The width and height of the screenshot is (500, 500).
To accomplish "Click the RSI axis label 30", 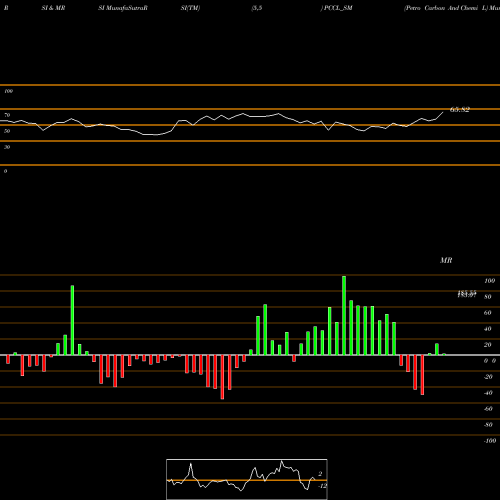I will [7, 147].
